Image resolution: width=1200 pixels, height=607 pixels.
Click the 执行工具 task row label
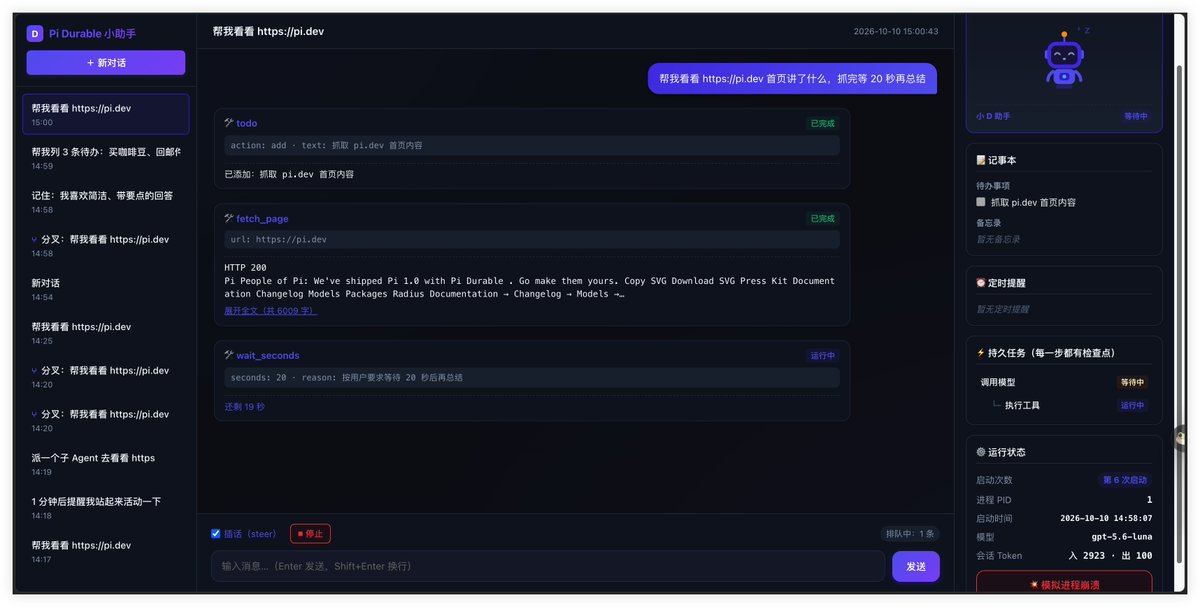point(1022,405)
